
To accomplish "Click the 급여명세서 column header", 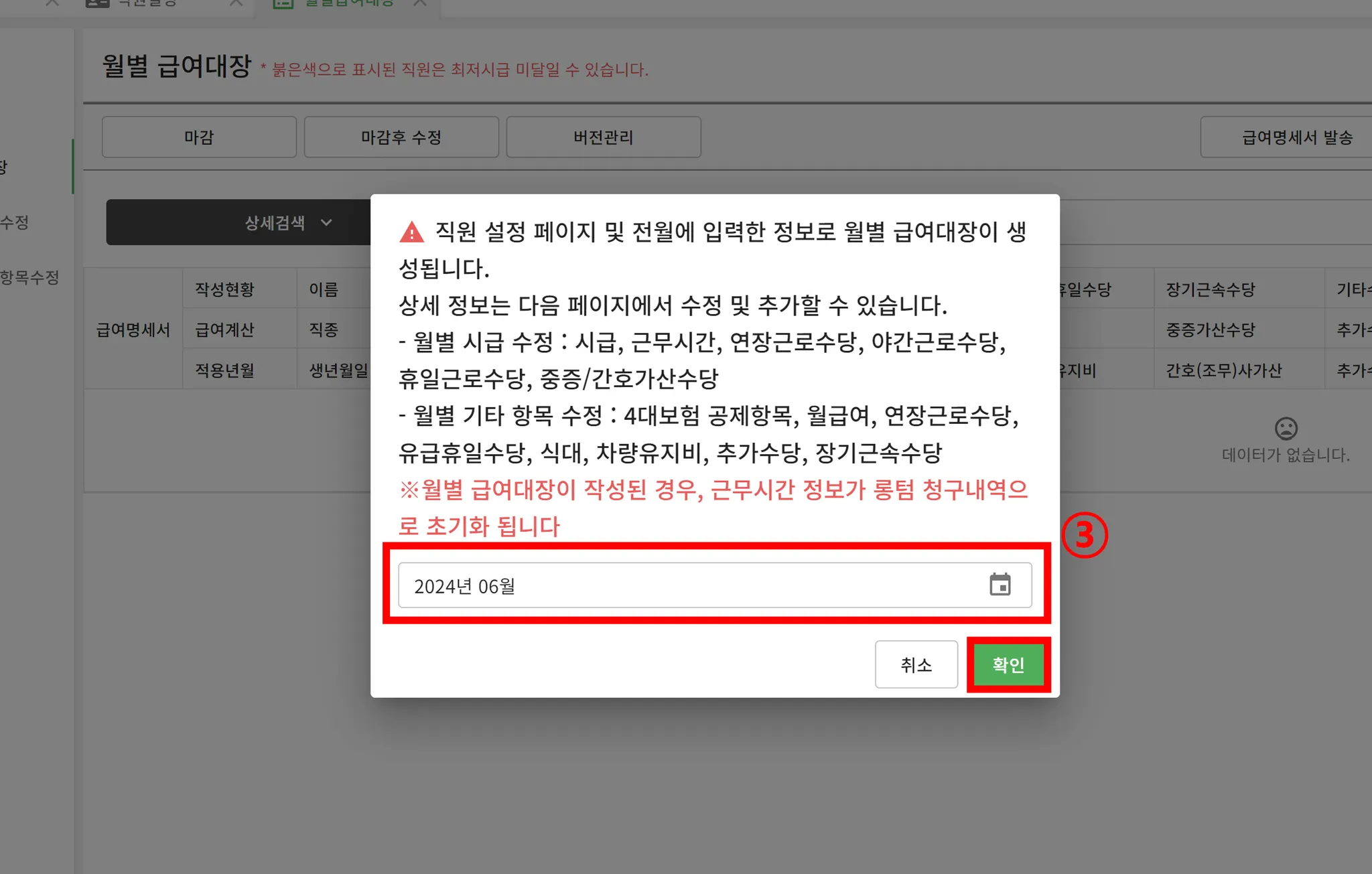I will pyautogui.click(x=133, y=330).
